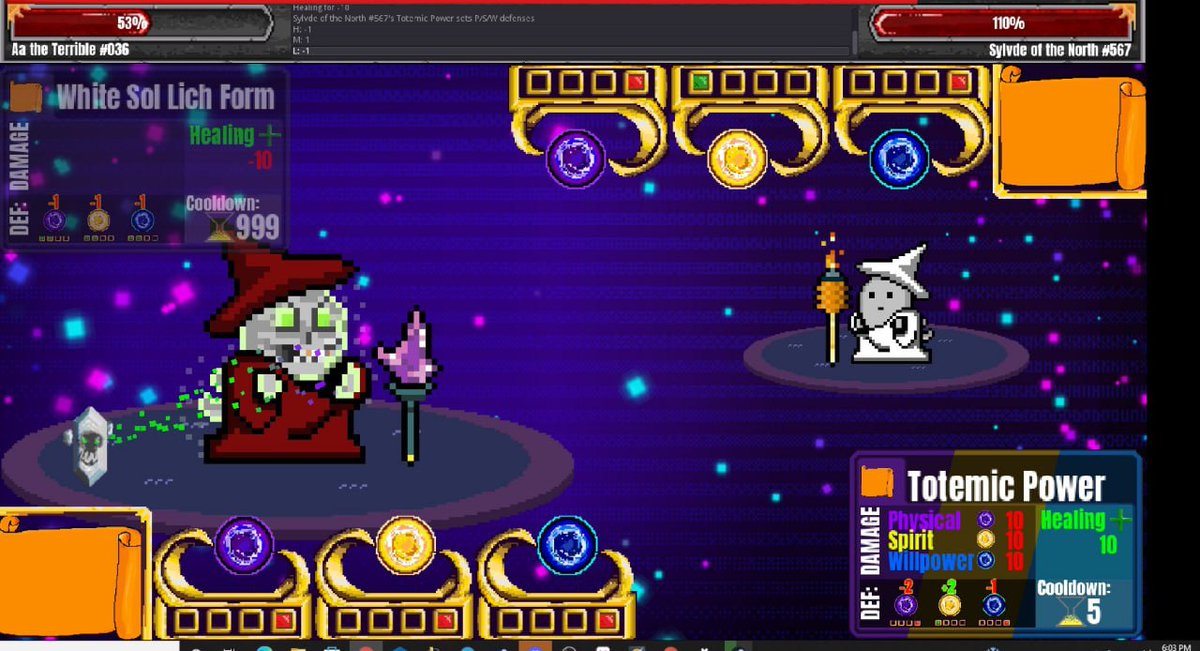Screen dimensions: 1200x651
Task: Click the blue DEF orb on Lich Form card
Action: [x=142, y=220]
